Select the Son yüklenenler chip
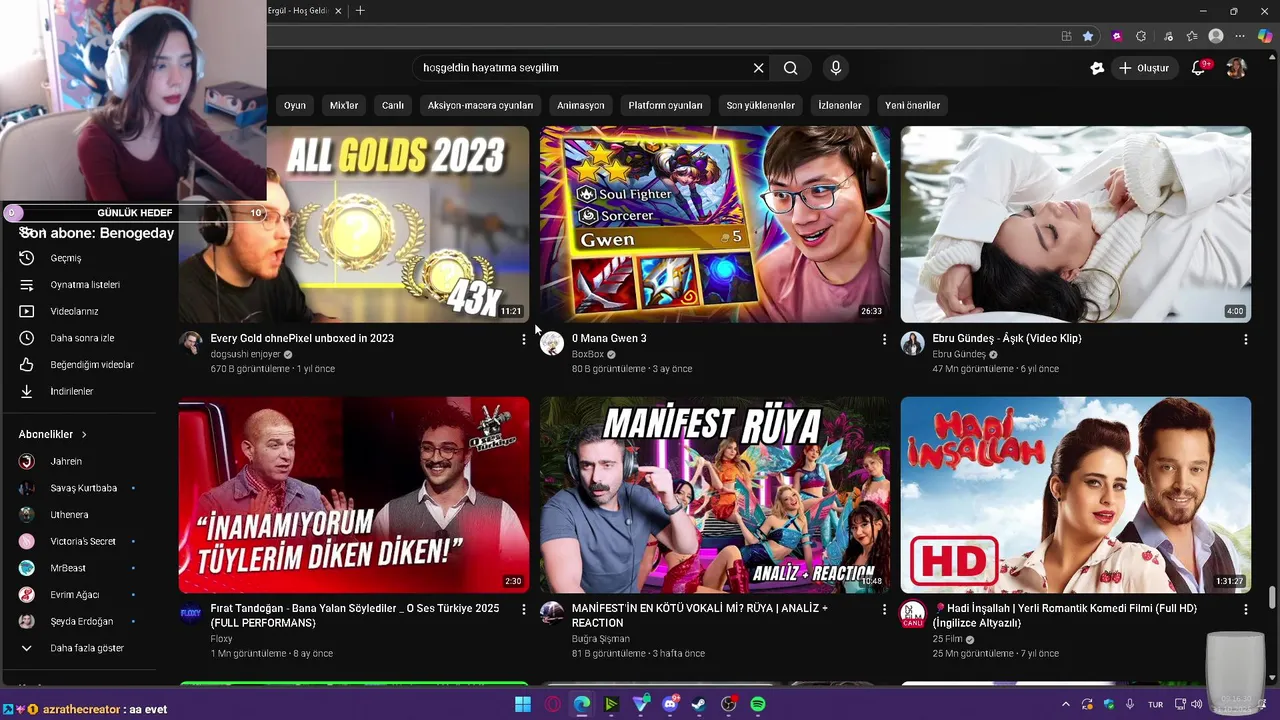The image size is (1280, 720). (x=761, y=105)
